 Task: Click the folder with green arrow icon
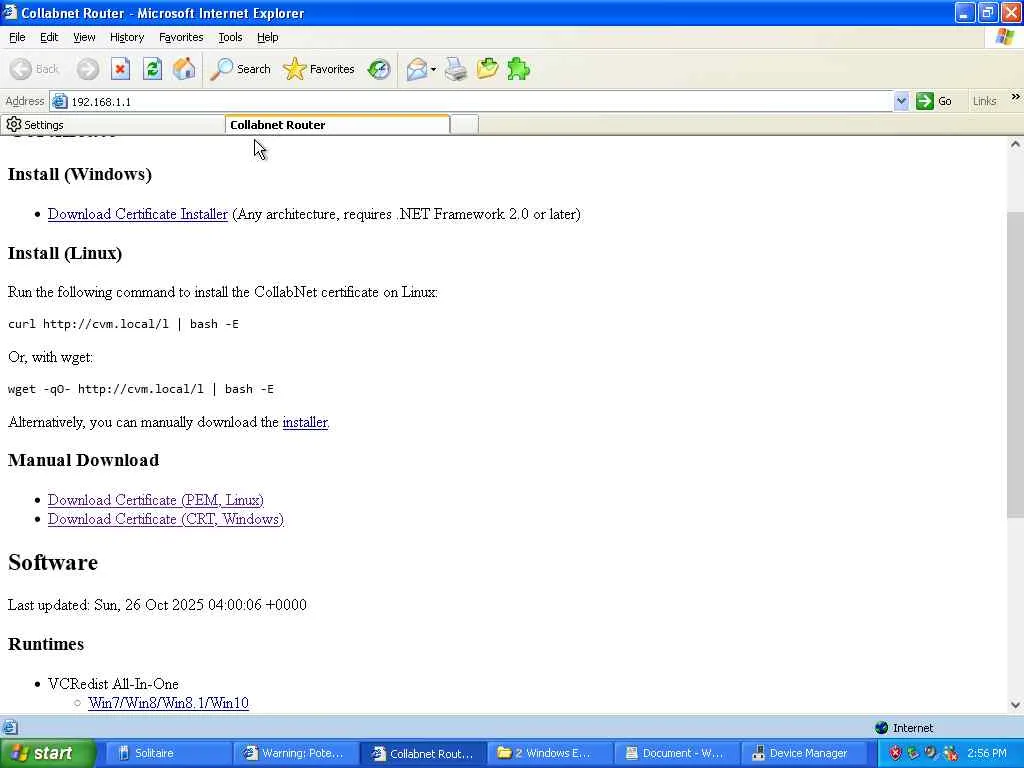click(x=487, y=69)
